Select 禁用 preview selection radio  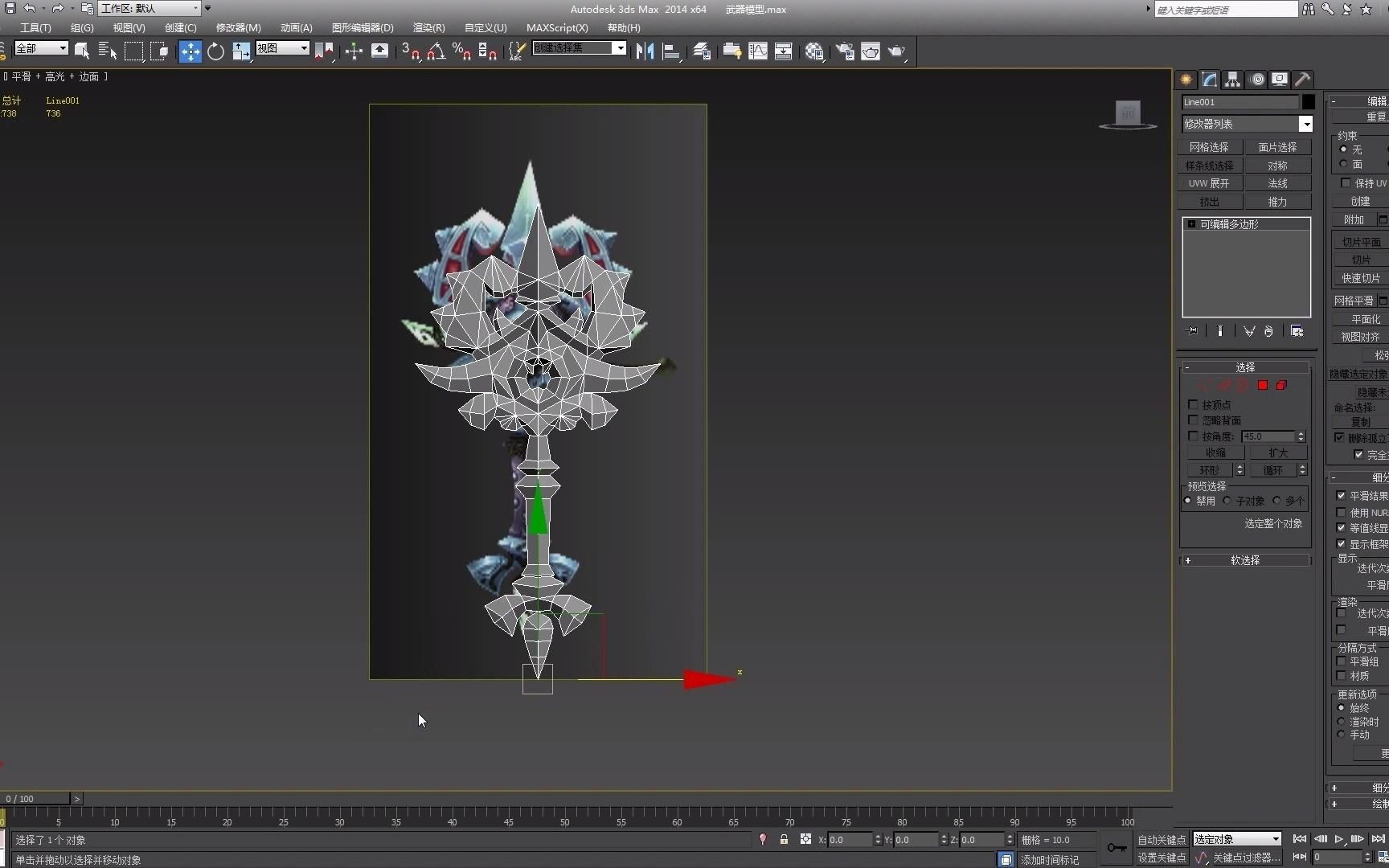(1188, 500)
